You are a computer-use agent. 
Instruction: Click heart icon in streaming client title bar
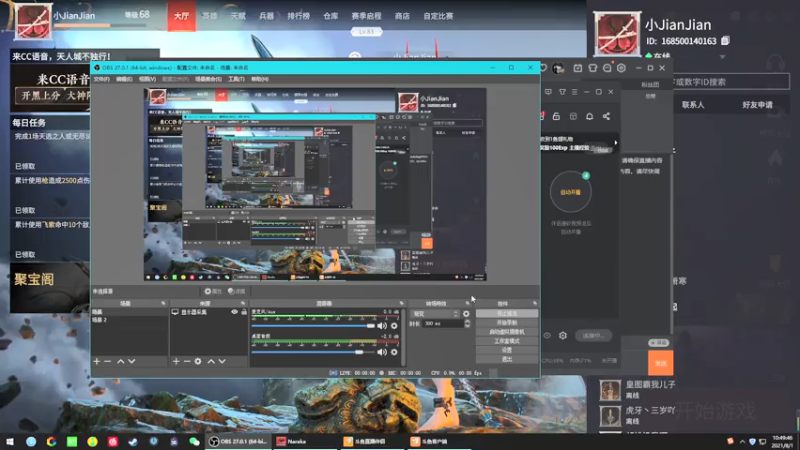point(543,68)
